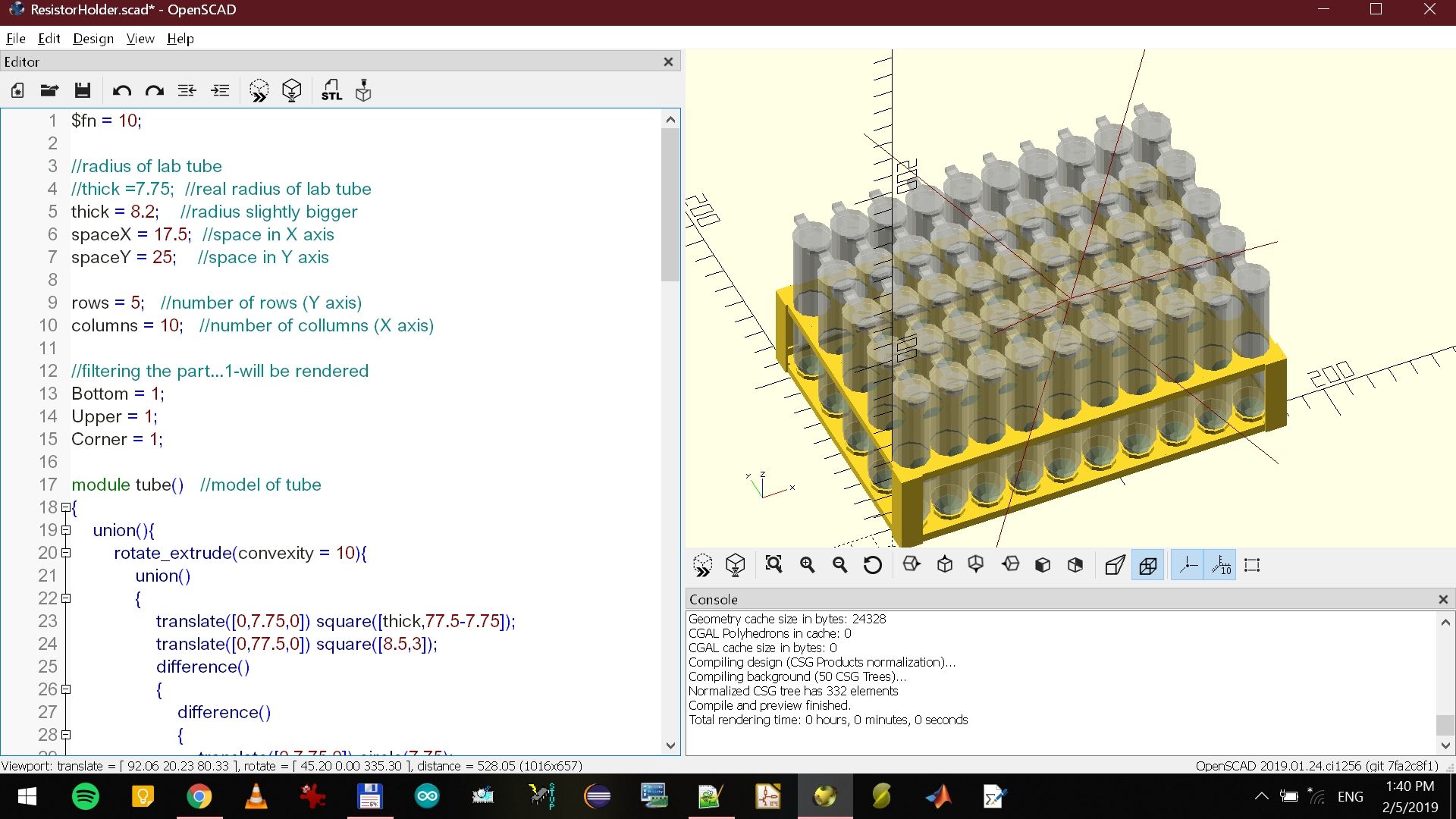The image size is (1456, 819).
Task: Open the Design menu
Action: (x=93, y=39)
